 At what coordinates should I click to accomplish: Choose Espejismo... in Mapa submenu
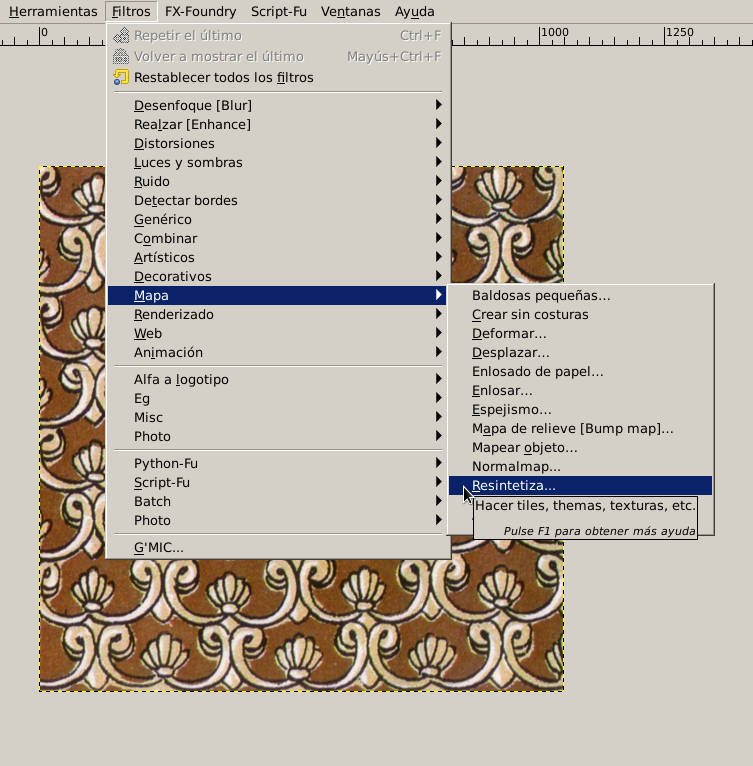coord(580,410)
